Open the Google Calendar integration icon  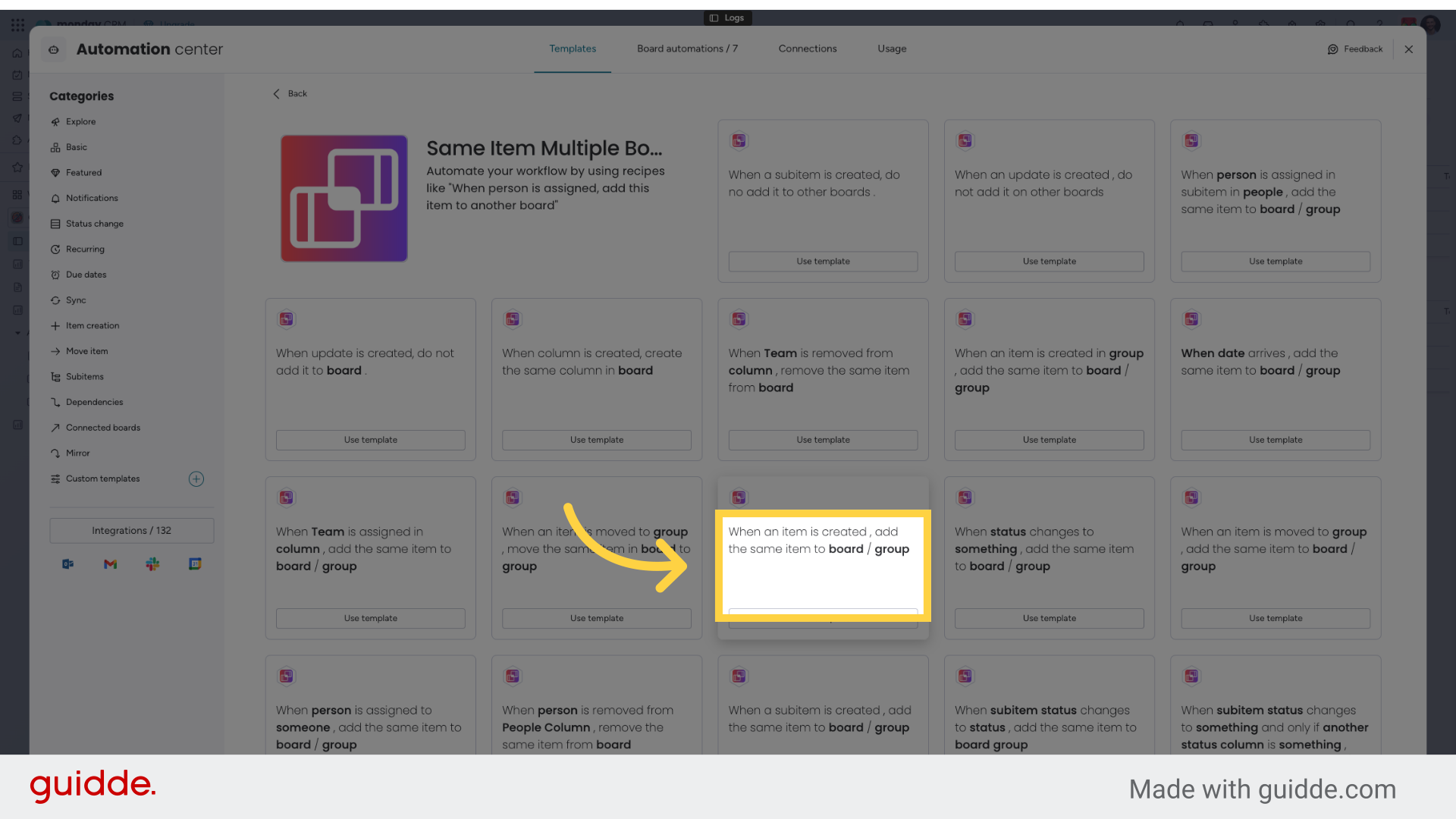195,563
